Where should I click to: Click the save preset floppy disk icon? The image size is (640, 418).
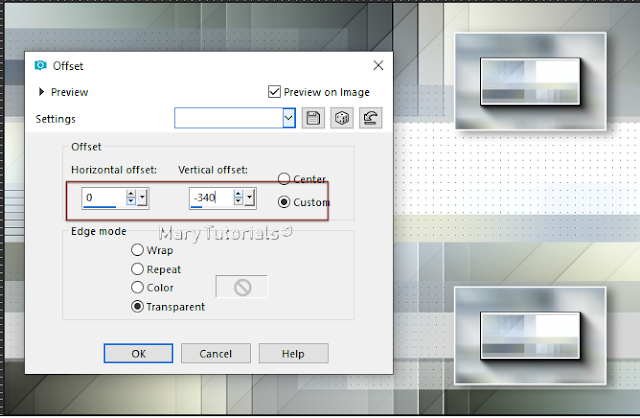pos(313,118)
